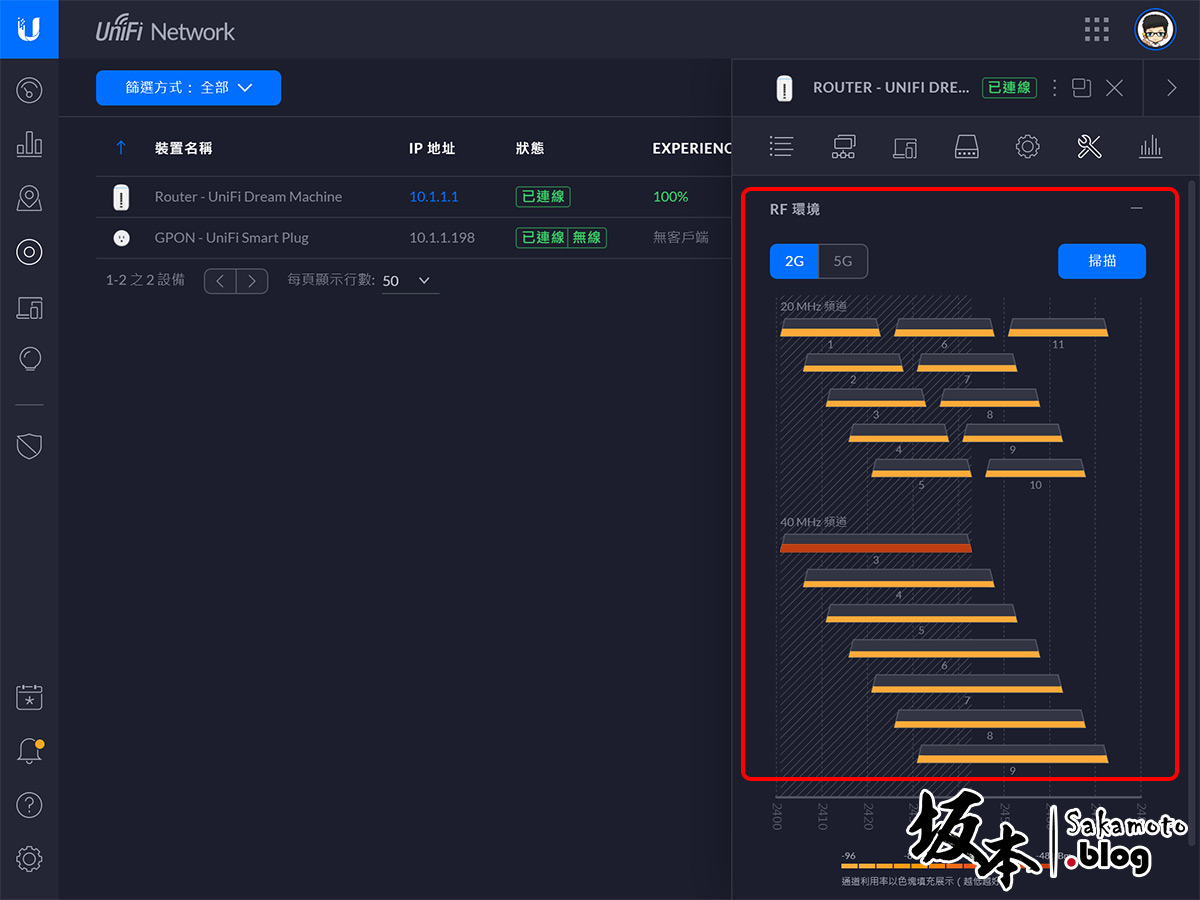1200x900 pixels.
Task: Open the 10.1.1.1 IP address link
Action: point(434,197)
